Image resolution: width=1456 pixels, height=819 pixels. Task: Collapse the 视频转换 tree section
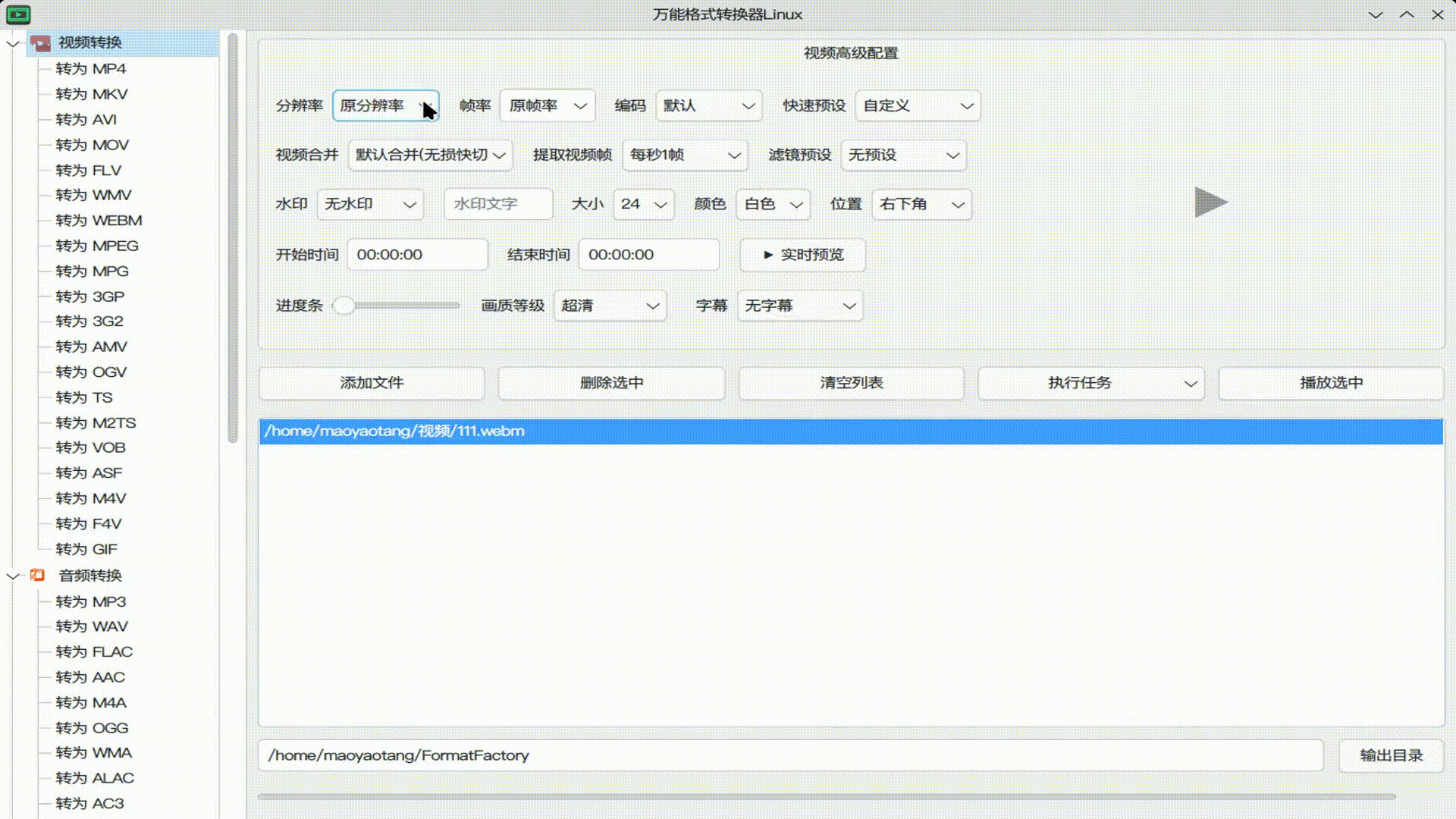coord(13,43)
